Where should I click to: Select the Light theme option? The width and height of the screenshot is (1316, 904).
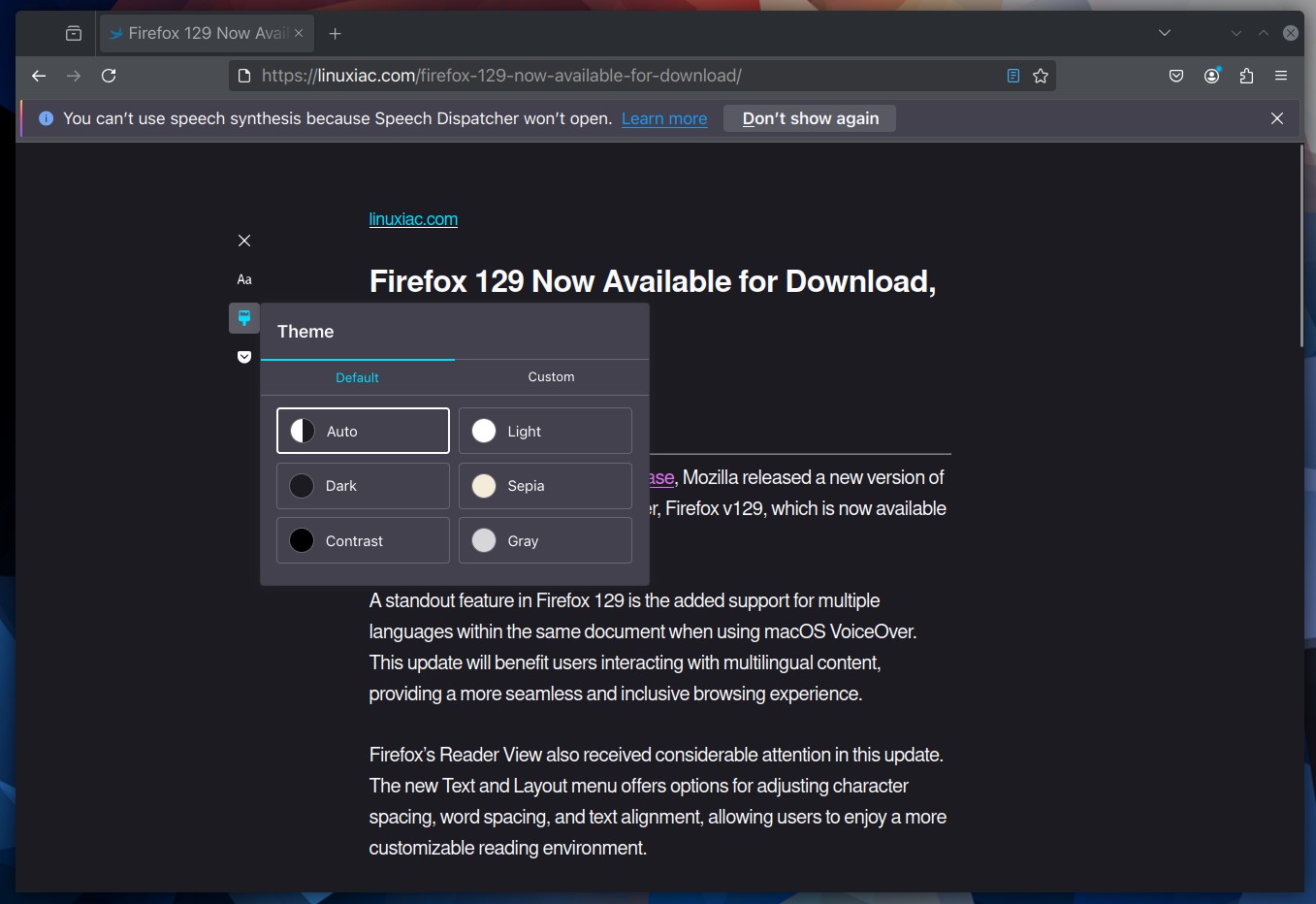pyautogui.click(x=545, y=431)
